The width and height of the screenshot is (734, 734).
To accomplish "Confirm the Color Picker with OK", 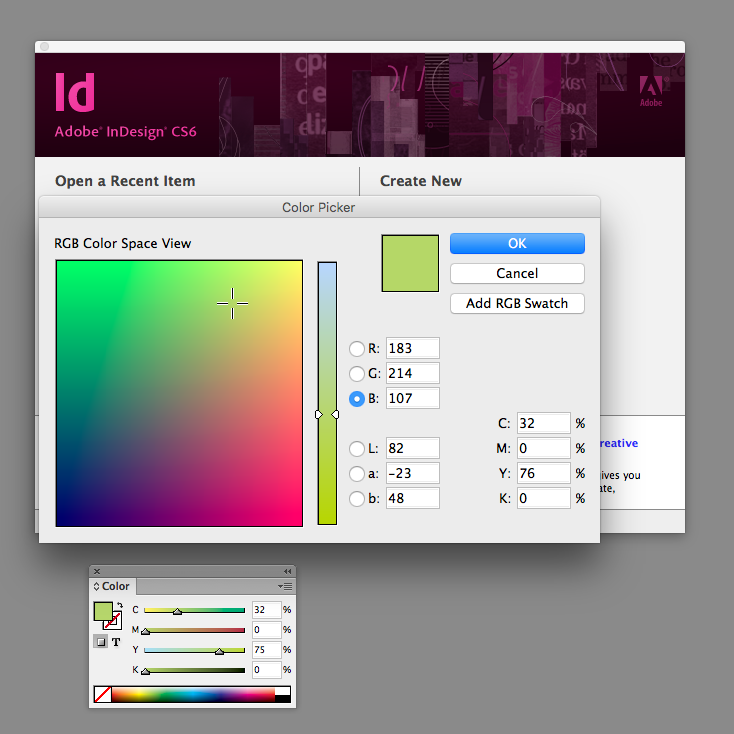I will pyautogui.click(x=517, y=243).
